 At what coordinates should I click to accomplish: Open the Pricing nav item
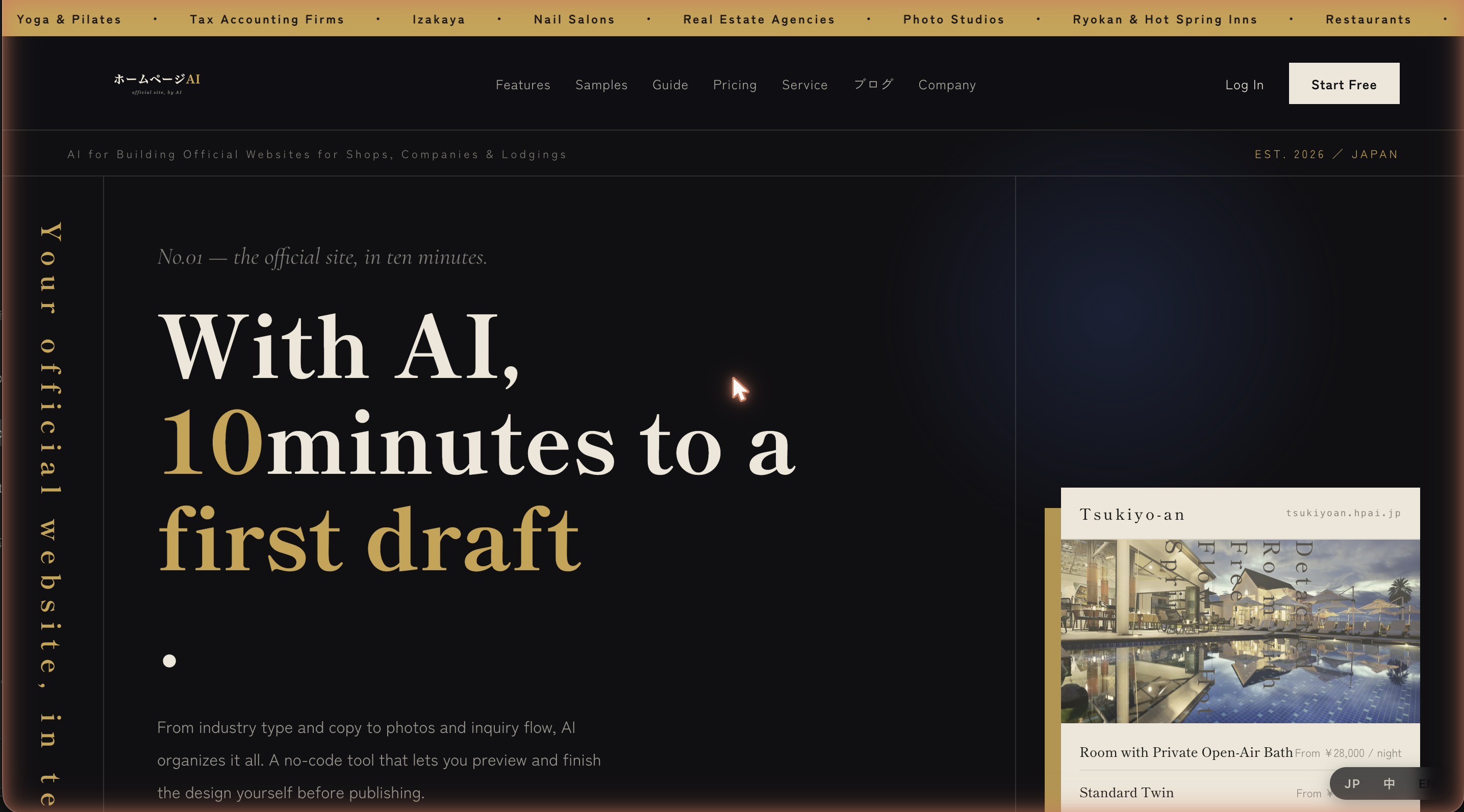click(734, 85)
